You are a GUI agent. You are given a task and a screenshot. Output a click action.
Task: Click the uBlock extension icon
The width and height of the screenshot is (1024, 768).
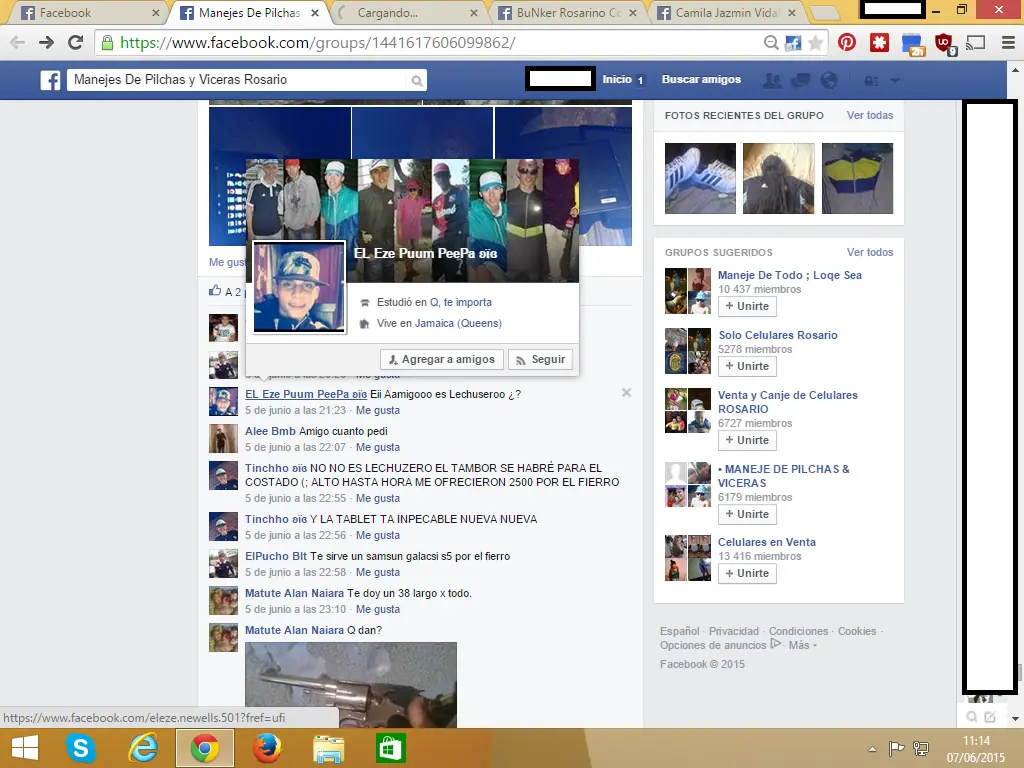tap(940, 43)
